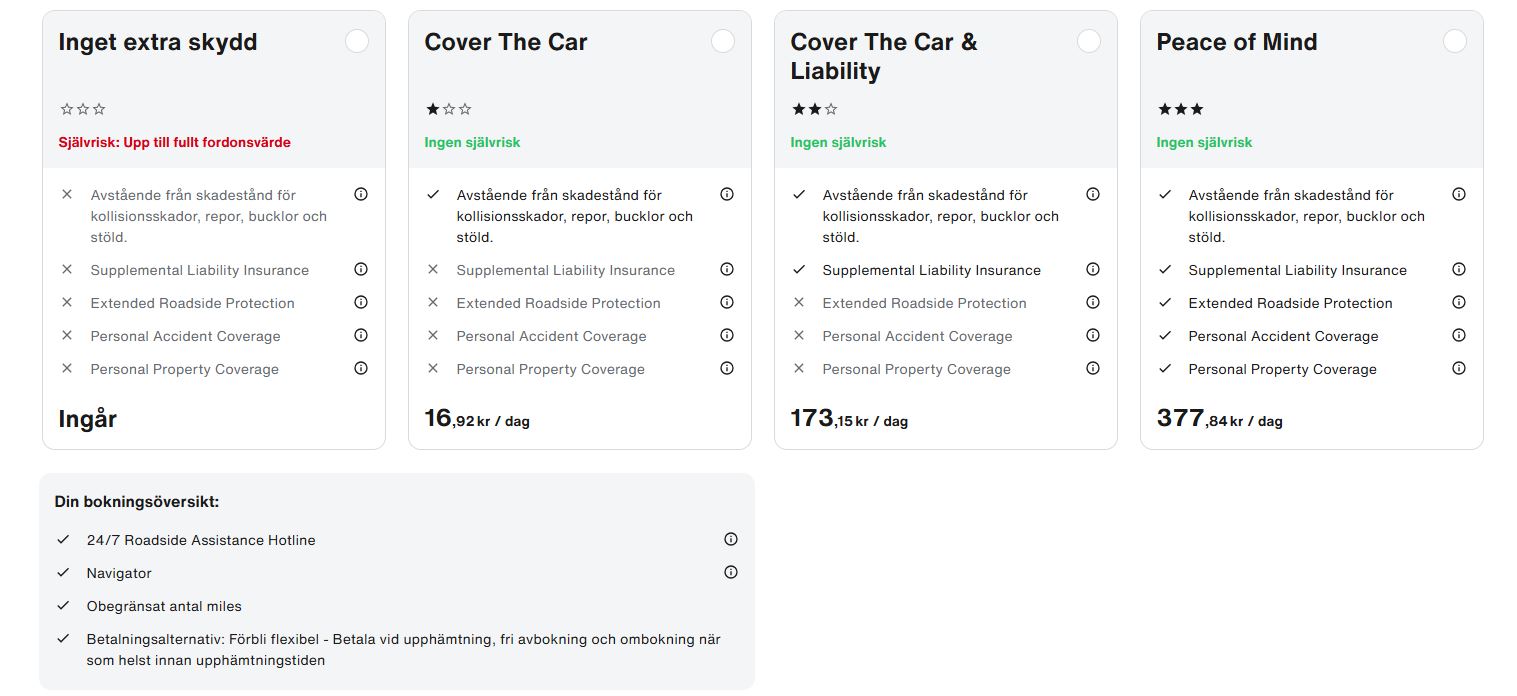Open collision waiver info in Inget extra skydd card
The image size is (1517, 696).
click(361, 194)
